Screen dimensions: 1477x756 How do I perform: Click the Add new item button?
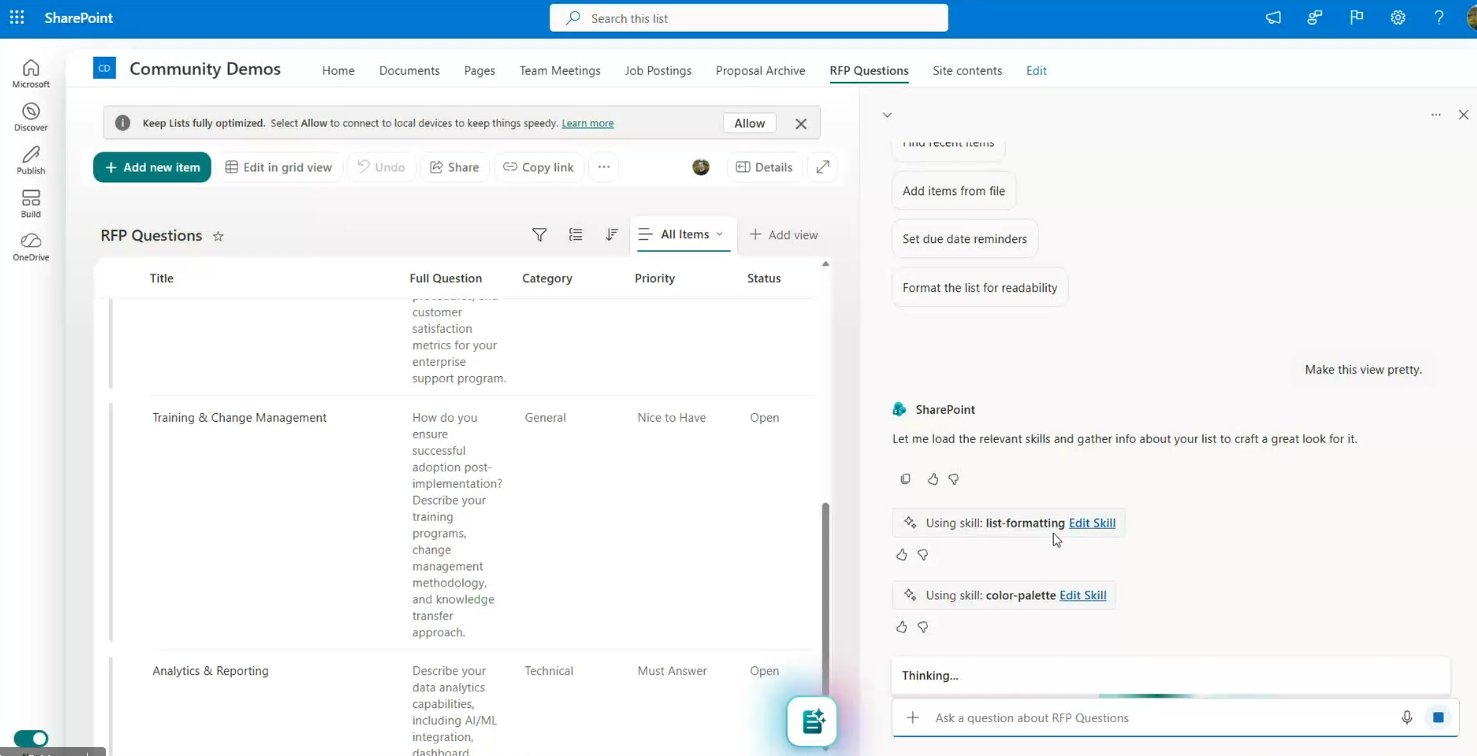[x=152, y=167]
